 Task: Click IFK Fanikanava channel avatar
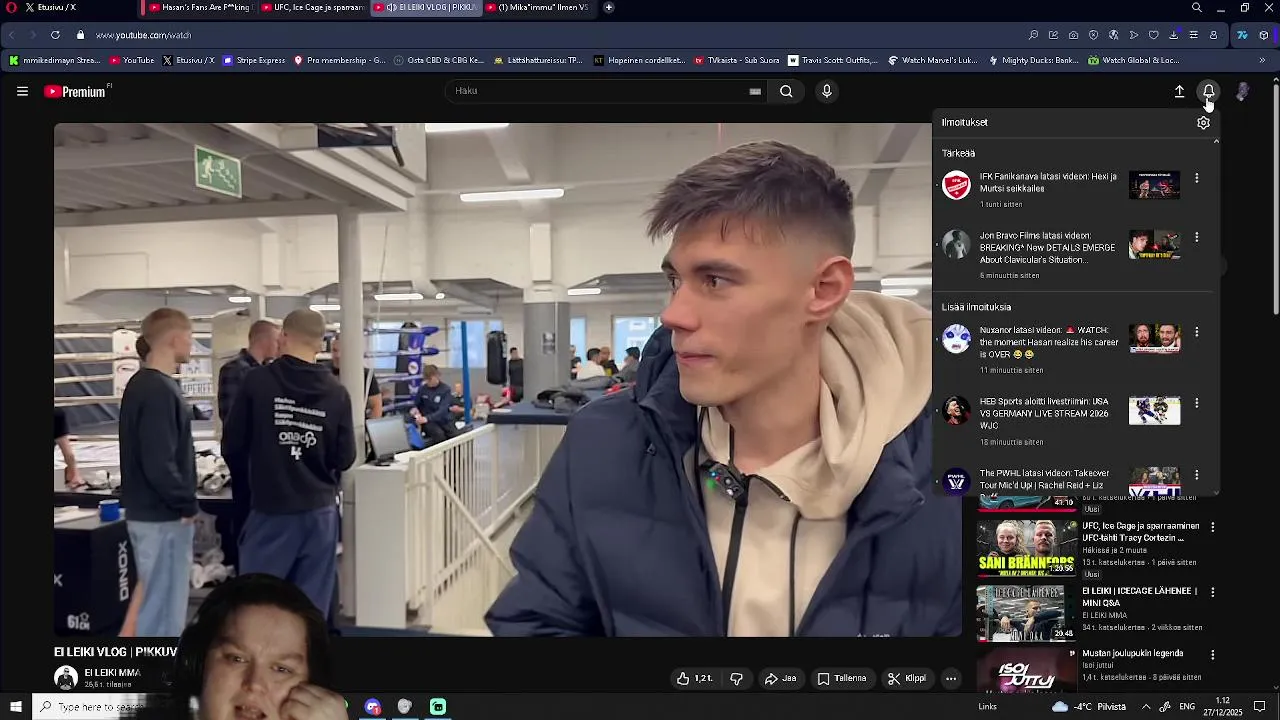point(956,186)
